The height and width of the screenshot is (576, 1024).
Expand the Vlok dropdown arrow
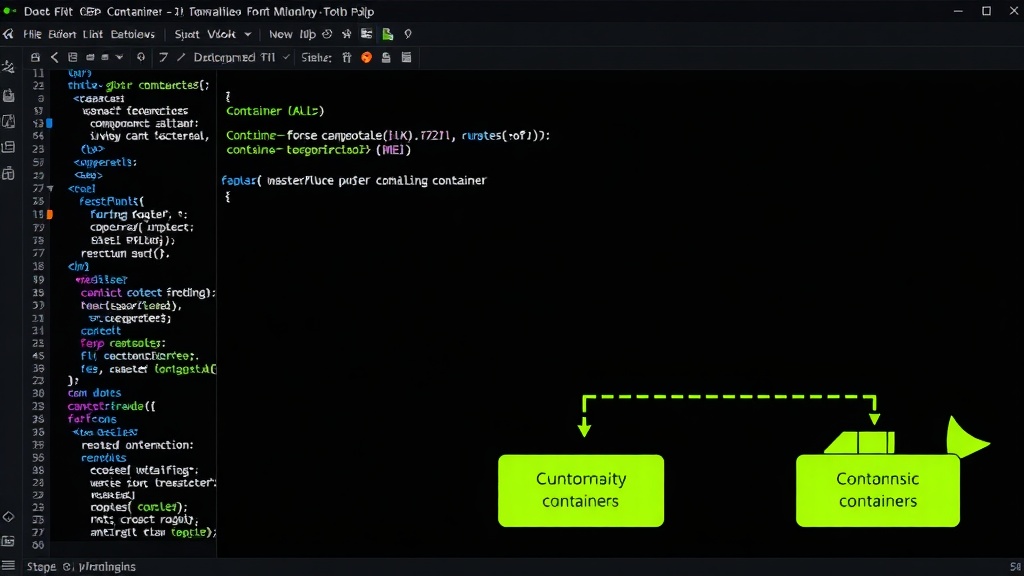(x=248, y=34)
